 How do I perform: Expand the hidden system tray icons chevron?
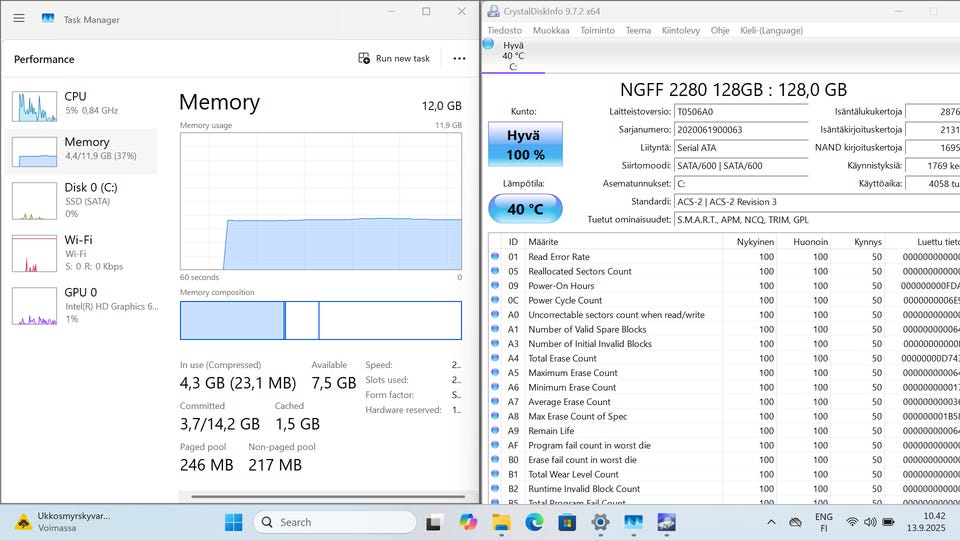click(x=771, y=522)
